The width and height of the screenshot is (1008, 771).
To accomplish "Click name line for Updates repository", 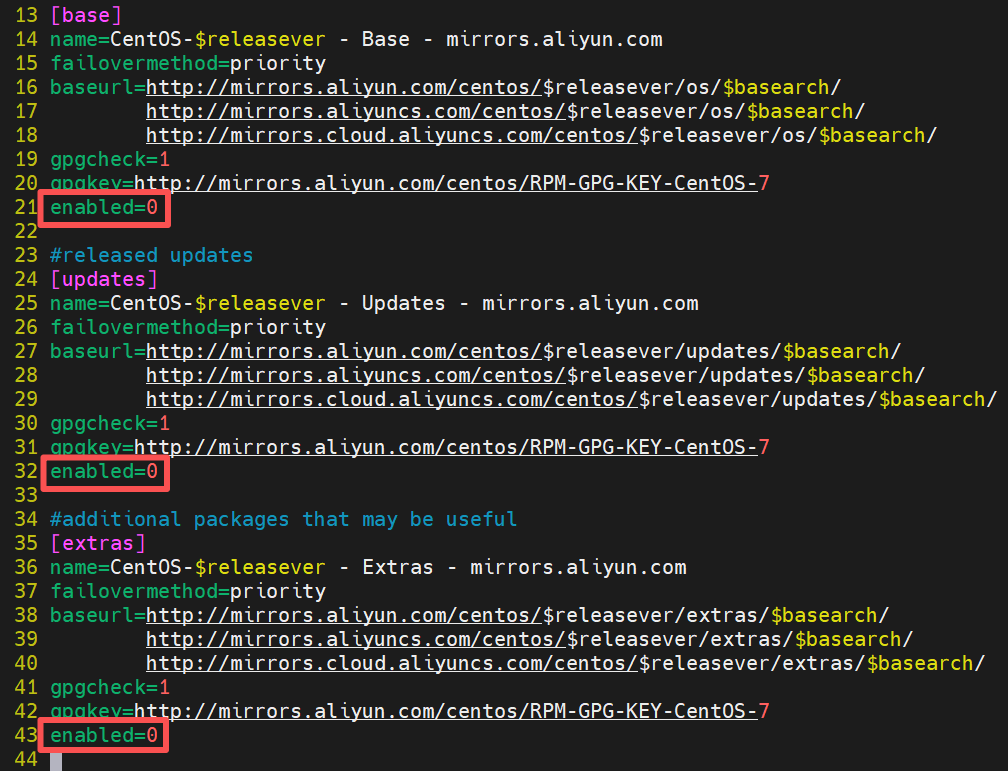I will 374,304.
